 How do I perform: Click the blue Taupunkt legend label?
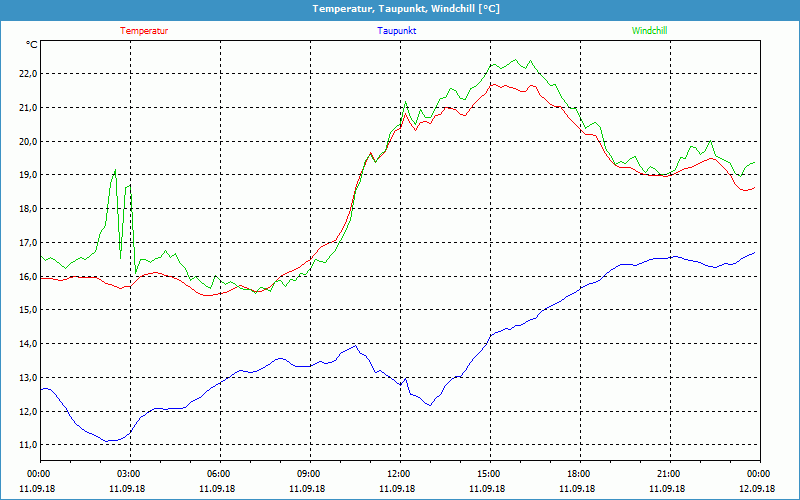click(x=396, y=30)
